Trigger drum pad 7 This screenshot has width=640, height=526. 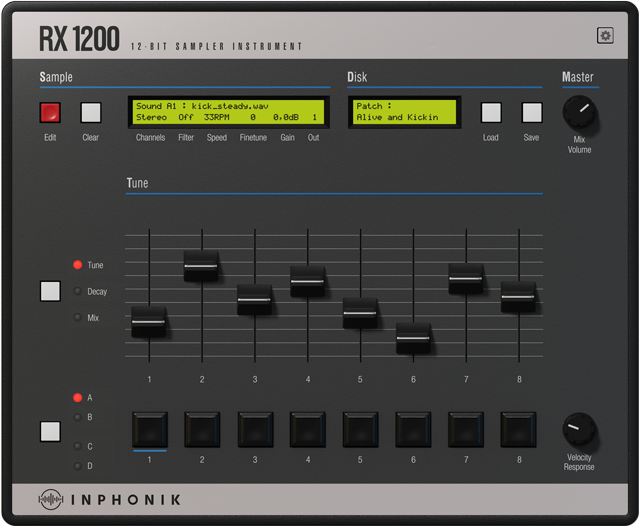(466, 429)
